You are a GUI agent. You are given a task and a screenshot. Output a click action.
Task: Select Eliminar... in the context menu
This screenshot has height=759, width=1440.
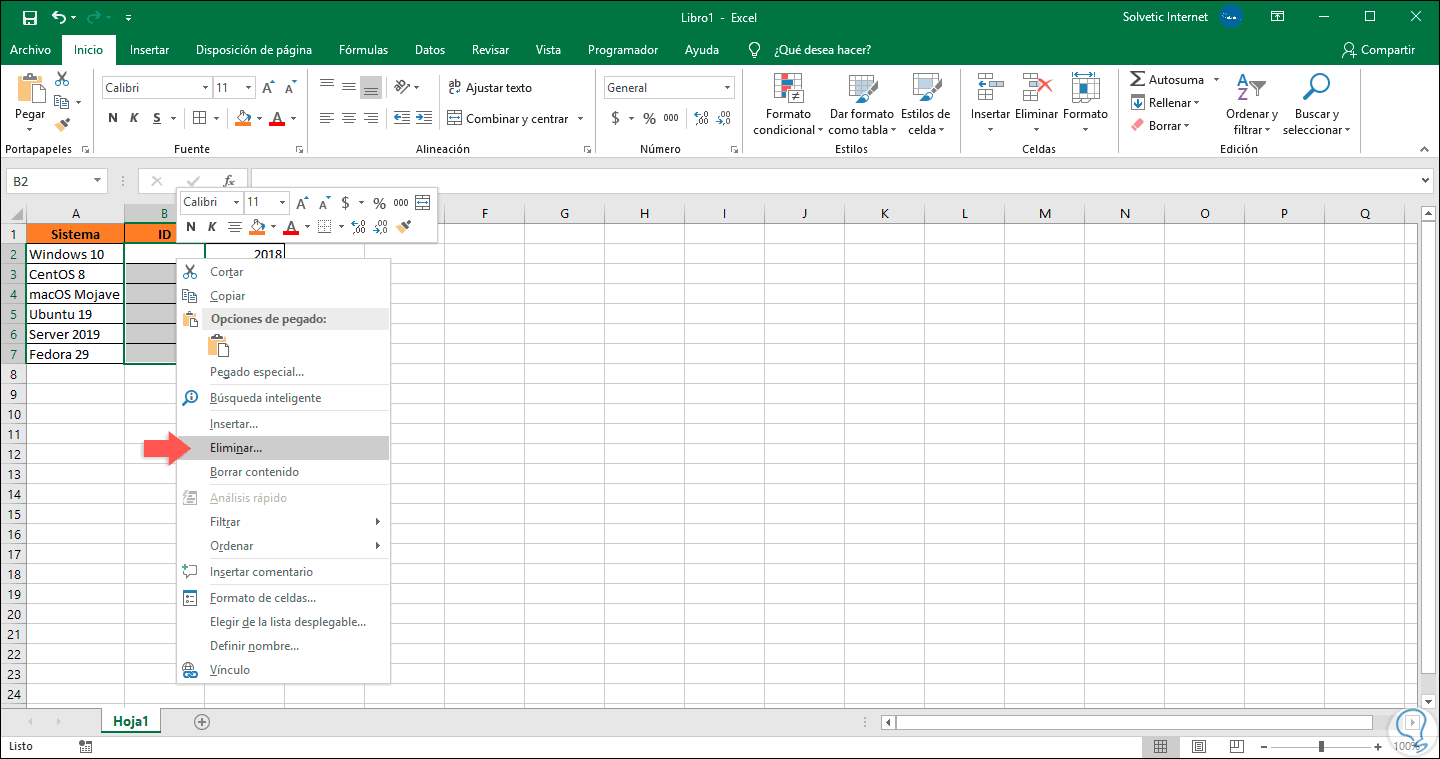(236, 448)
